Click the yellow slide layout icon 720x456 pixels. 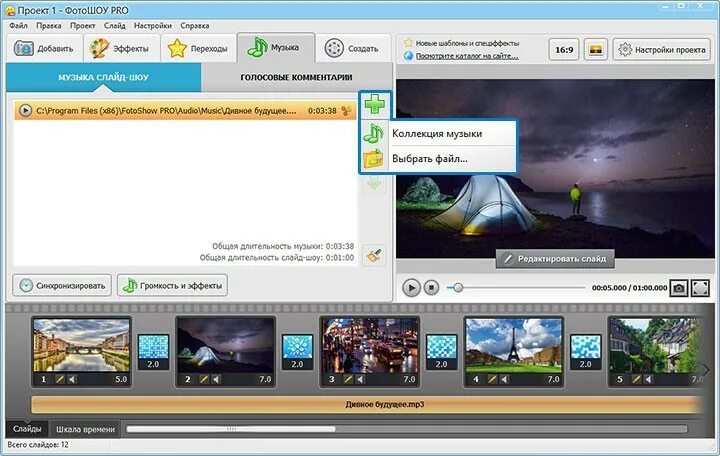point(596,49)
